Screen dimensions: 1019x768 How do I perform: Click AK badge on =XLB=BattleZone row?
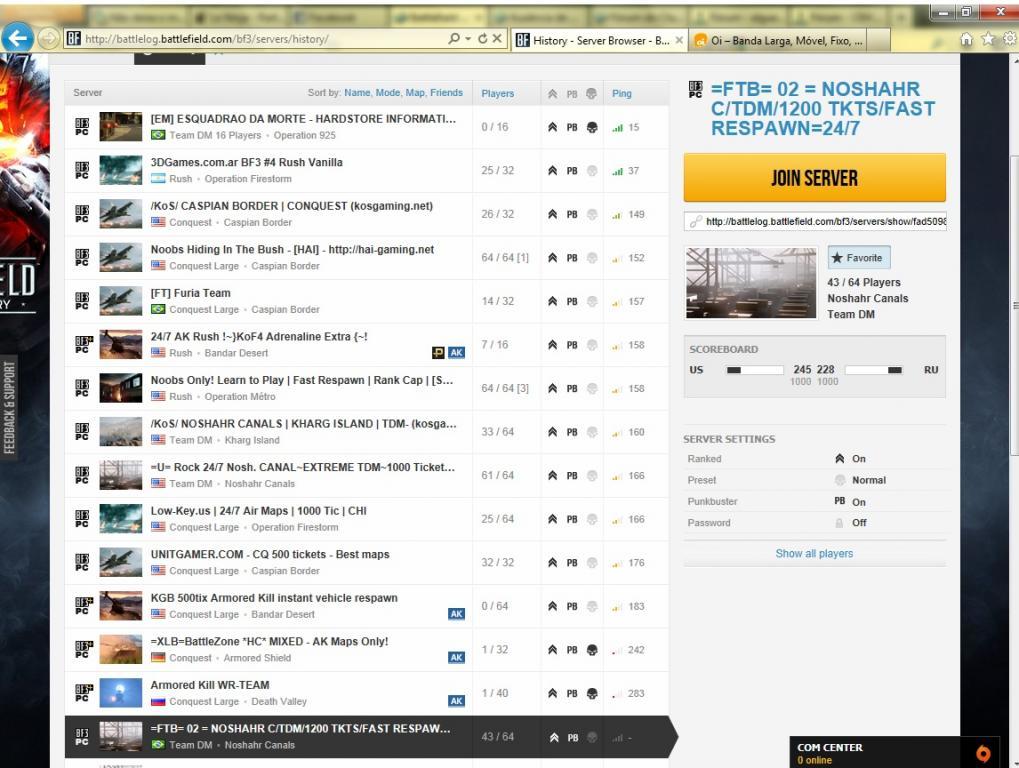pyautogui.click(x=457, y=658)
